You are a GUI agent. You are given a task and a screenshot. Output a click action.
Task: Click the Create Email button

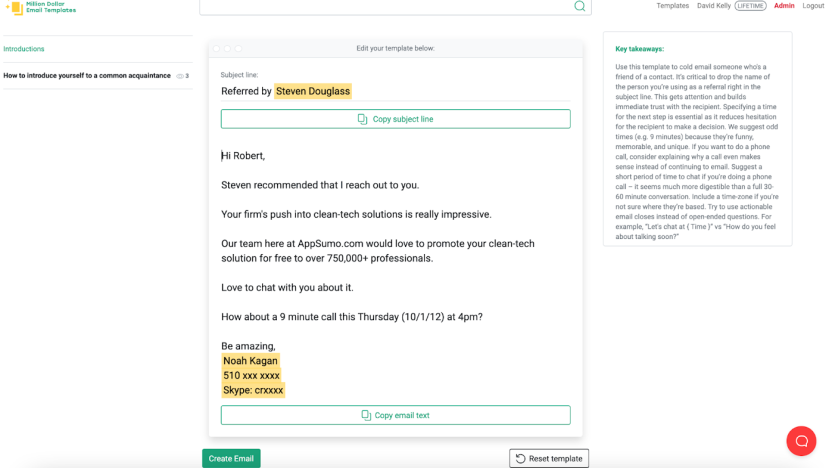(x=231, y=458)
